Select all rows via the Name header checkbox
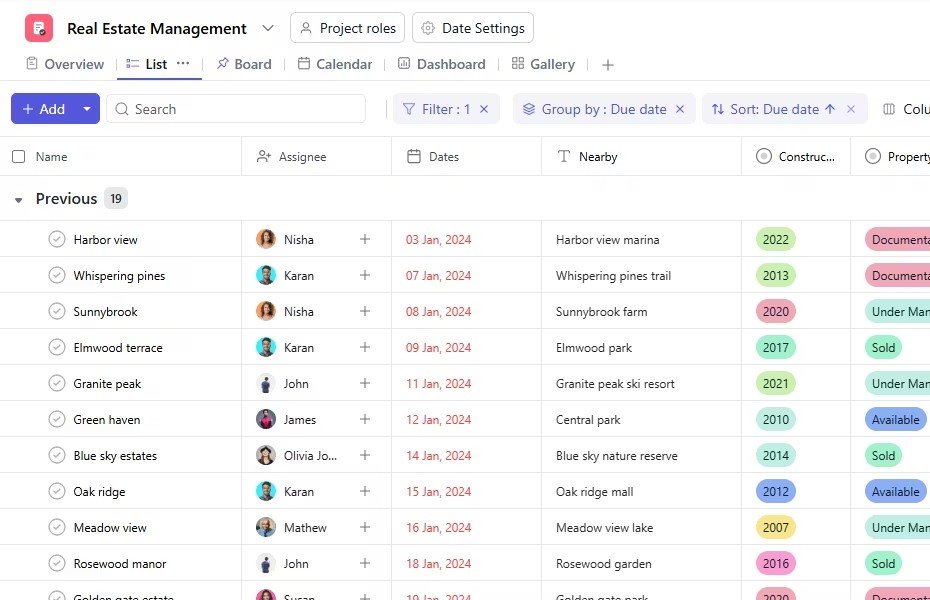Viewport: 930px width, 600px height. [x=17, y=157]
